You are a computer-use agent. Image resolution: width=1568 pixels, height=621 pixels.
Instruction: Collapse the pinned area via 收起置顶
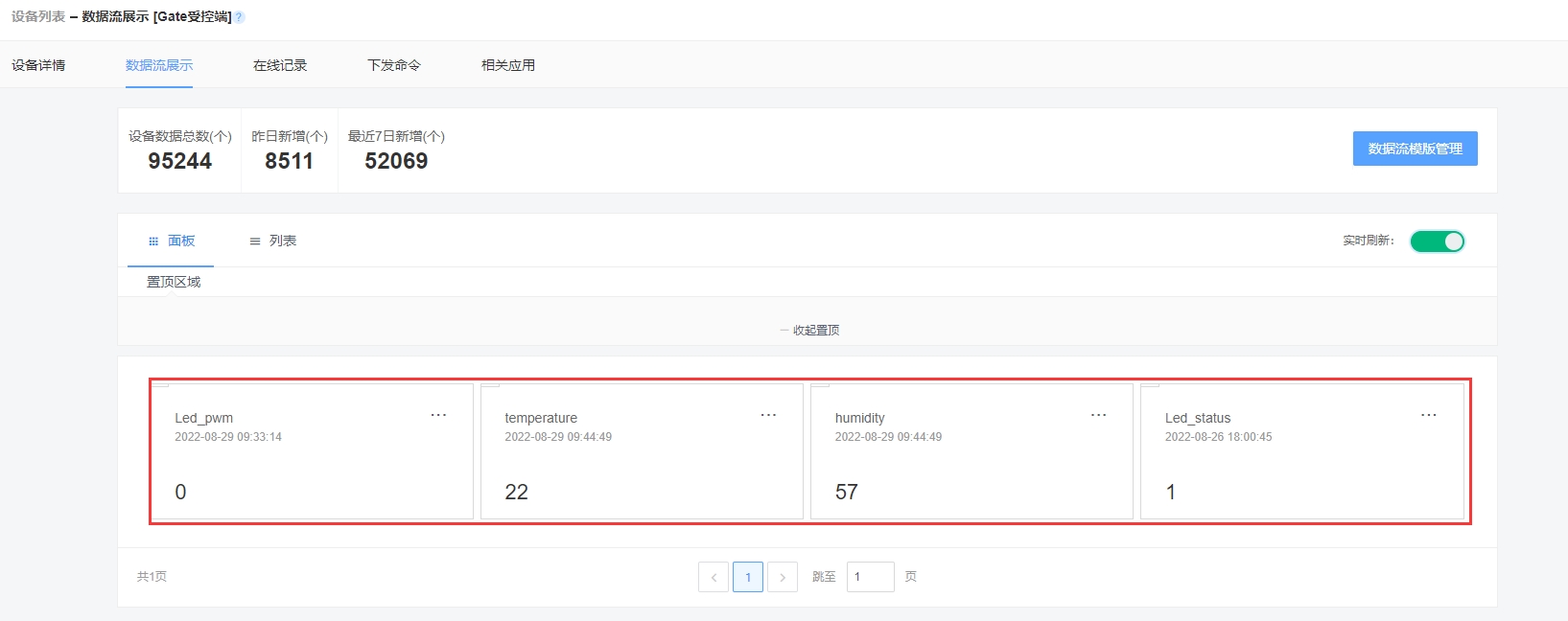pos(810,330)
